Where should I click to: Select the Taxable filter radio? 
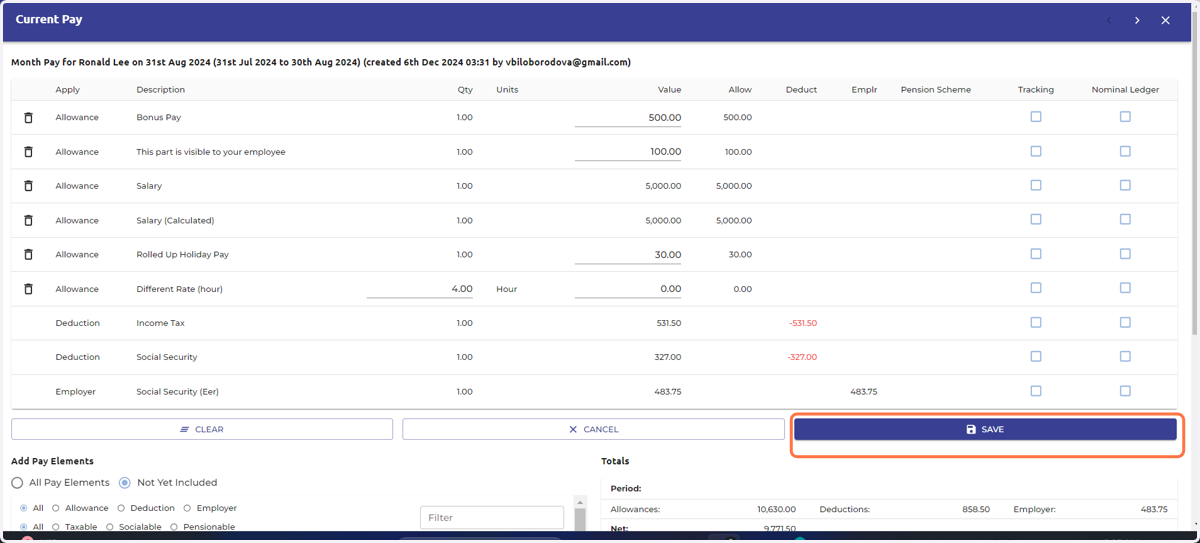click(56, 527)
